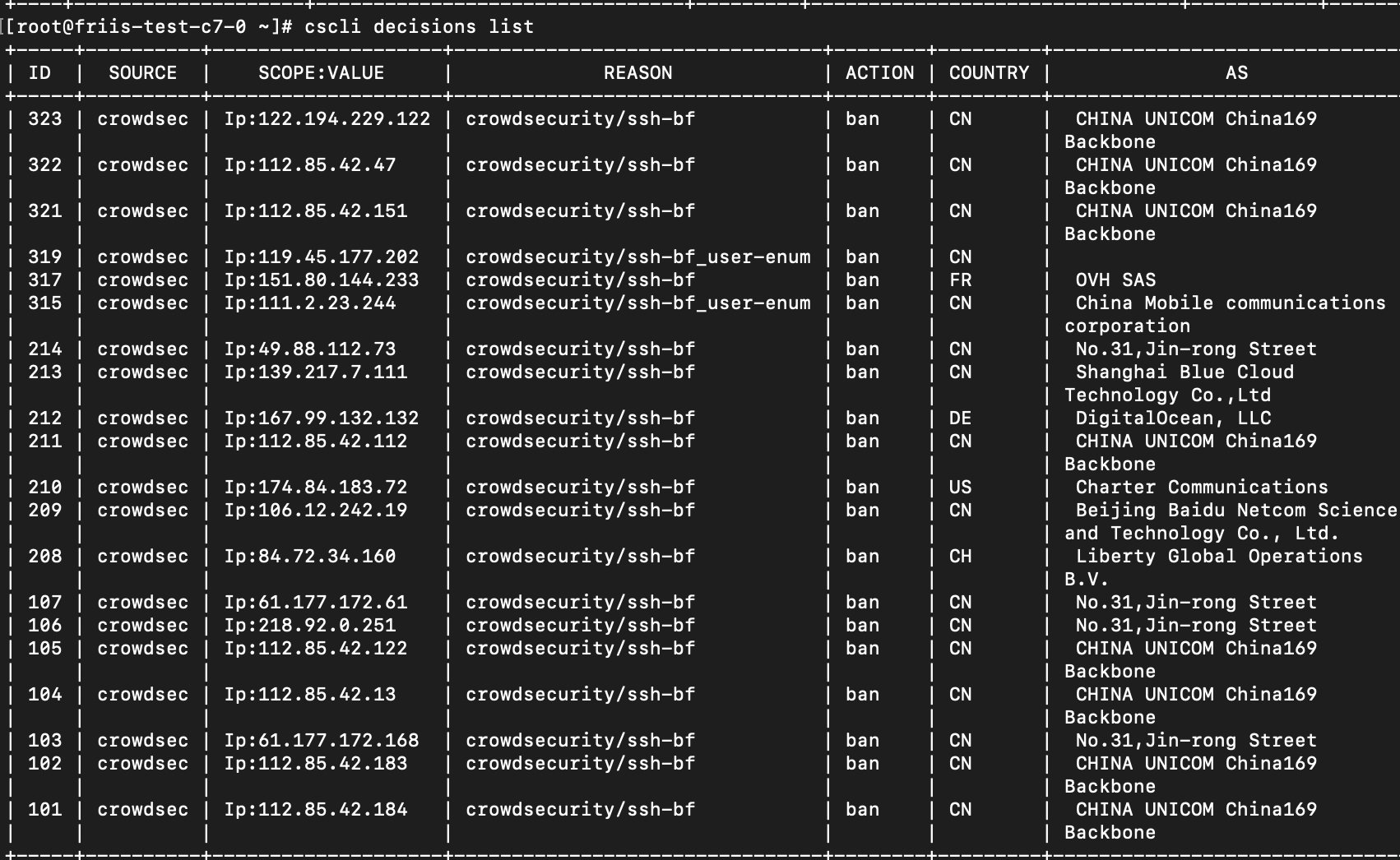This screenshot has height=860, width=1400.
Task: Click the REASON column header
Action: click(637, 73)
